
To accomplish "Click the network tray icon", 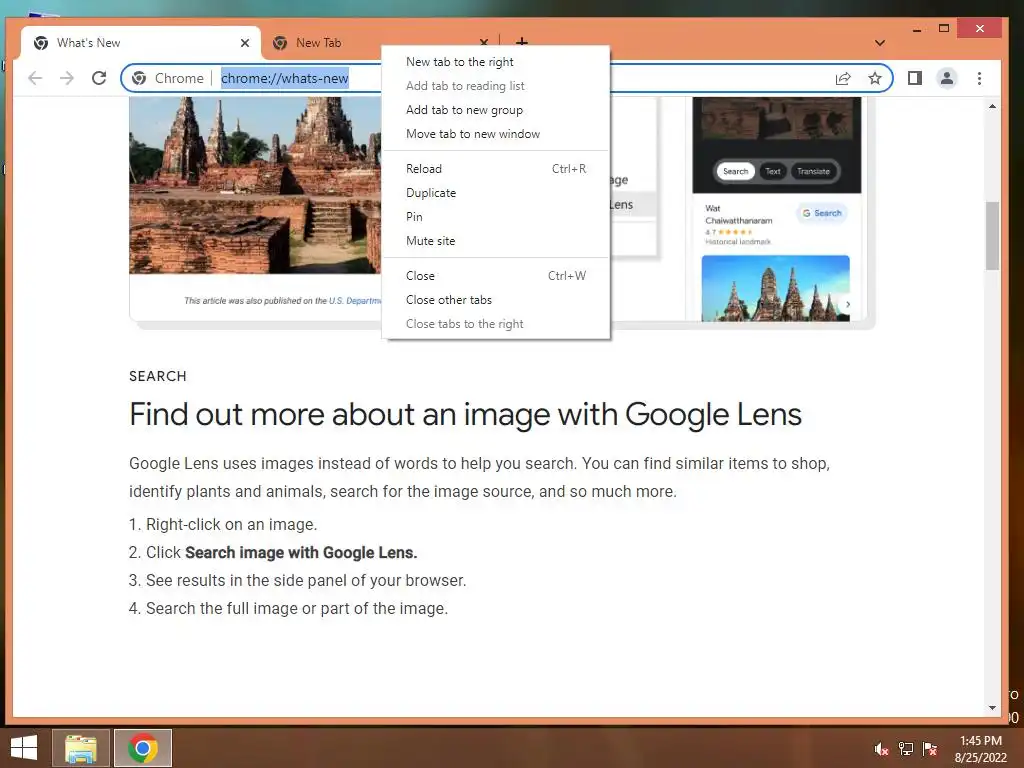I will (x=906, y=749).
